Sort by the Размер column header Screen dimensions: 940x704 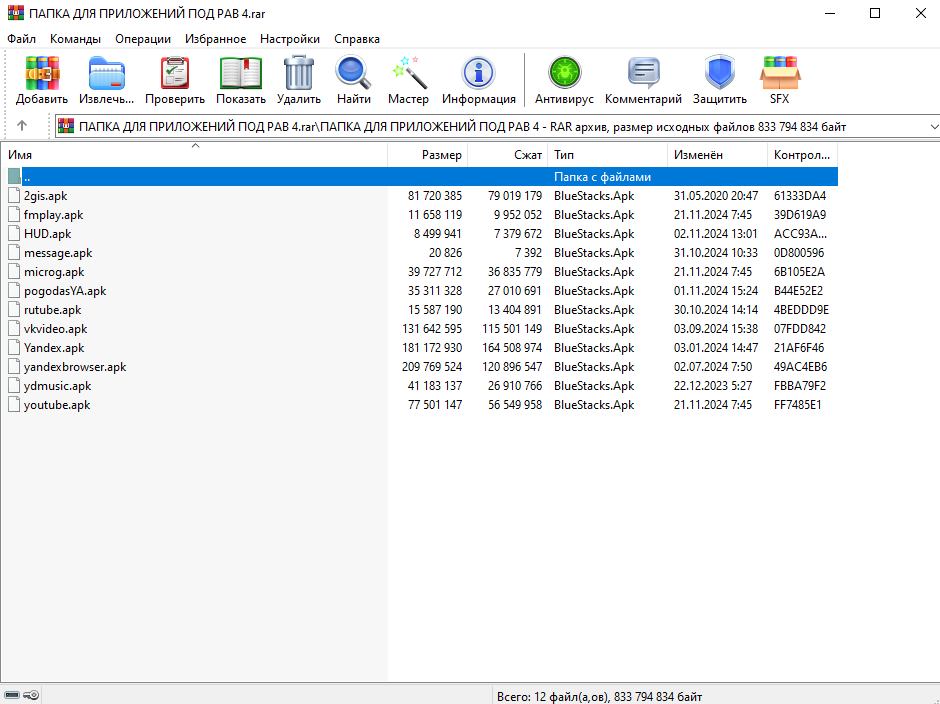pos(427,155)
